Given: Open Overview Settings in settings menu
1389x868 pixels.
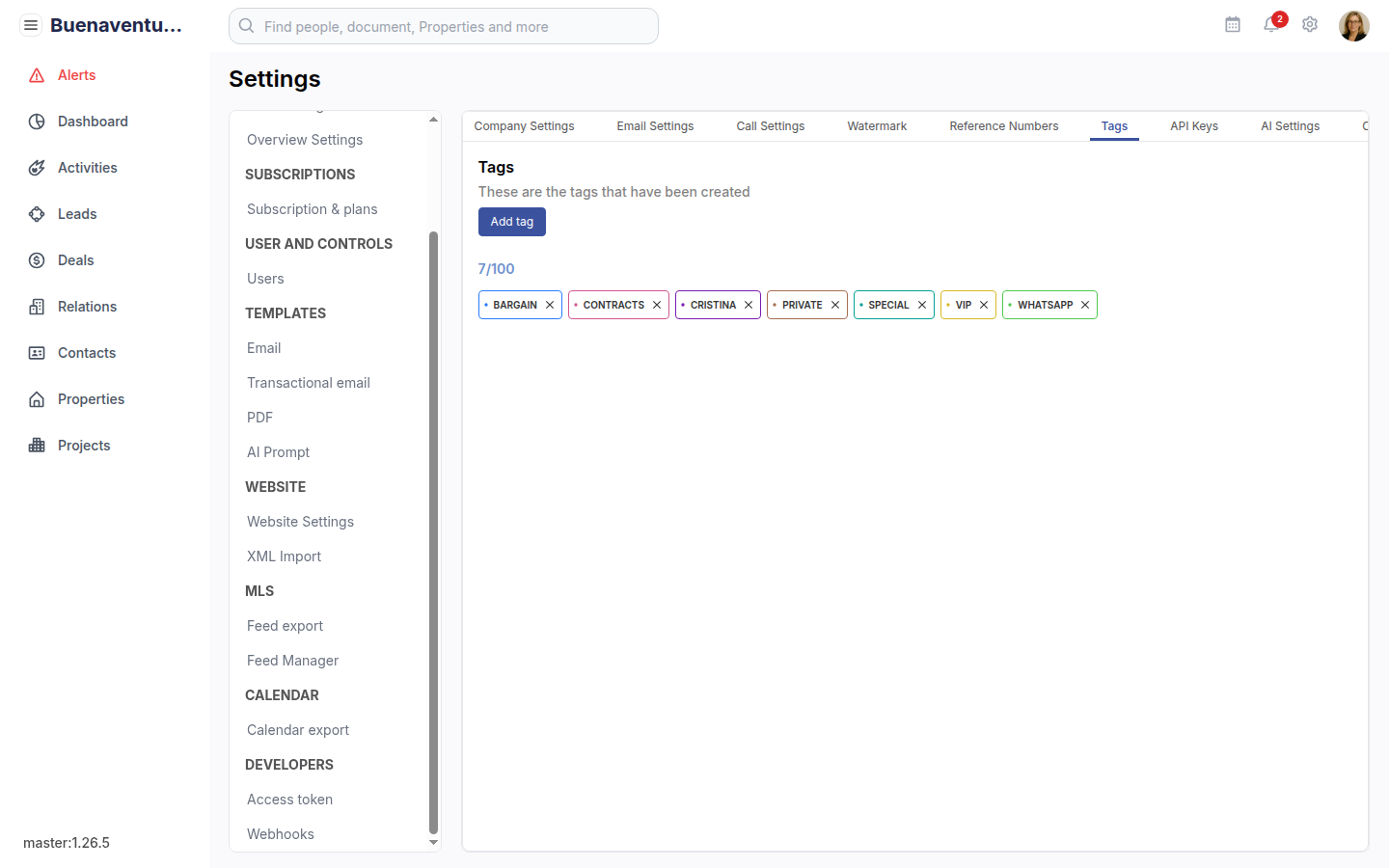Looking at the screenshot, I should coord(305,140).
